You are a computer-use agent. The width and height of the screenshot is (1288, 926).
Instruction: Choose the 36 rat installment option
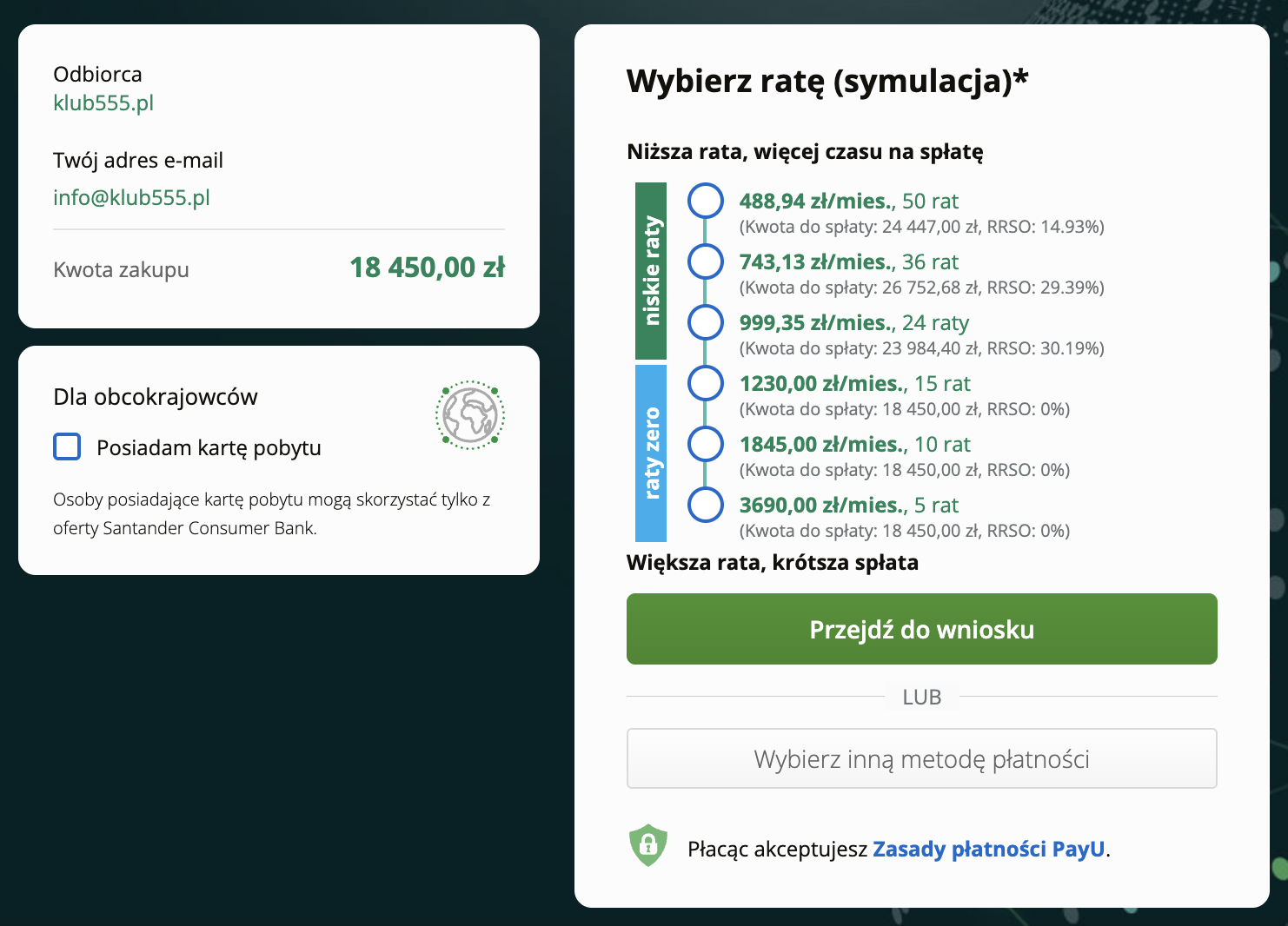tap(705, 261)
